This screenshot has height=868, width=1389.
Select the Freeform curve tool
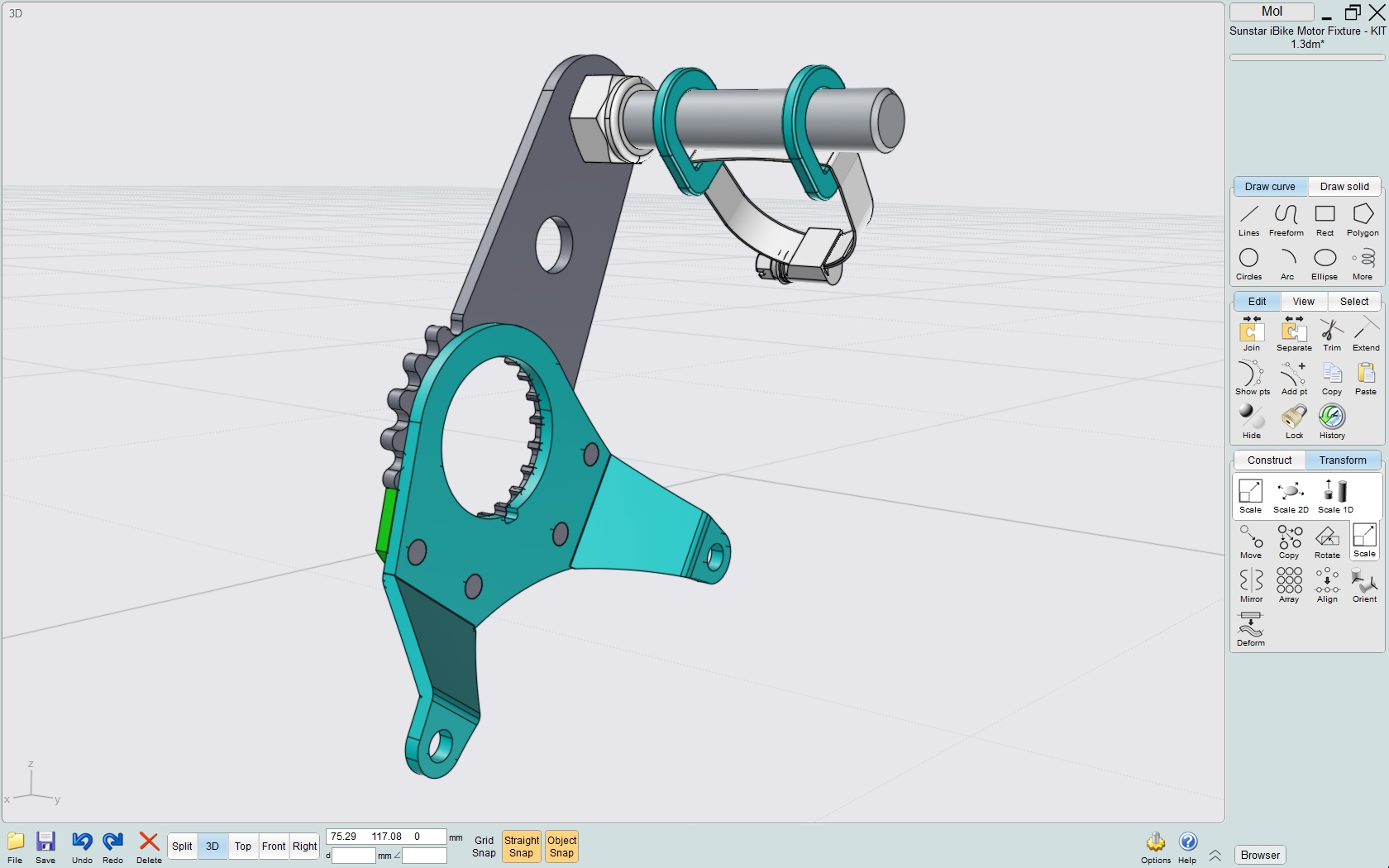[x=1286, y=220]
